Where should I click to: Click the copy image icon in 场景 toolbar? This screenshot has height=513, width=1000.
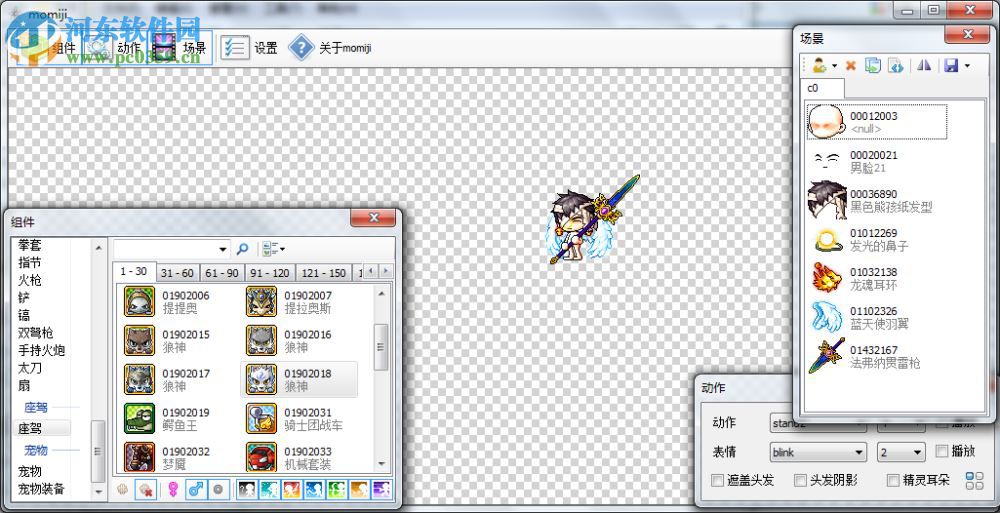pos(873,65)
